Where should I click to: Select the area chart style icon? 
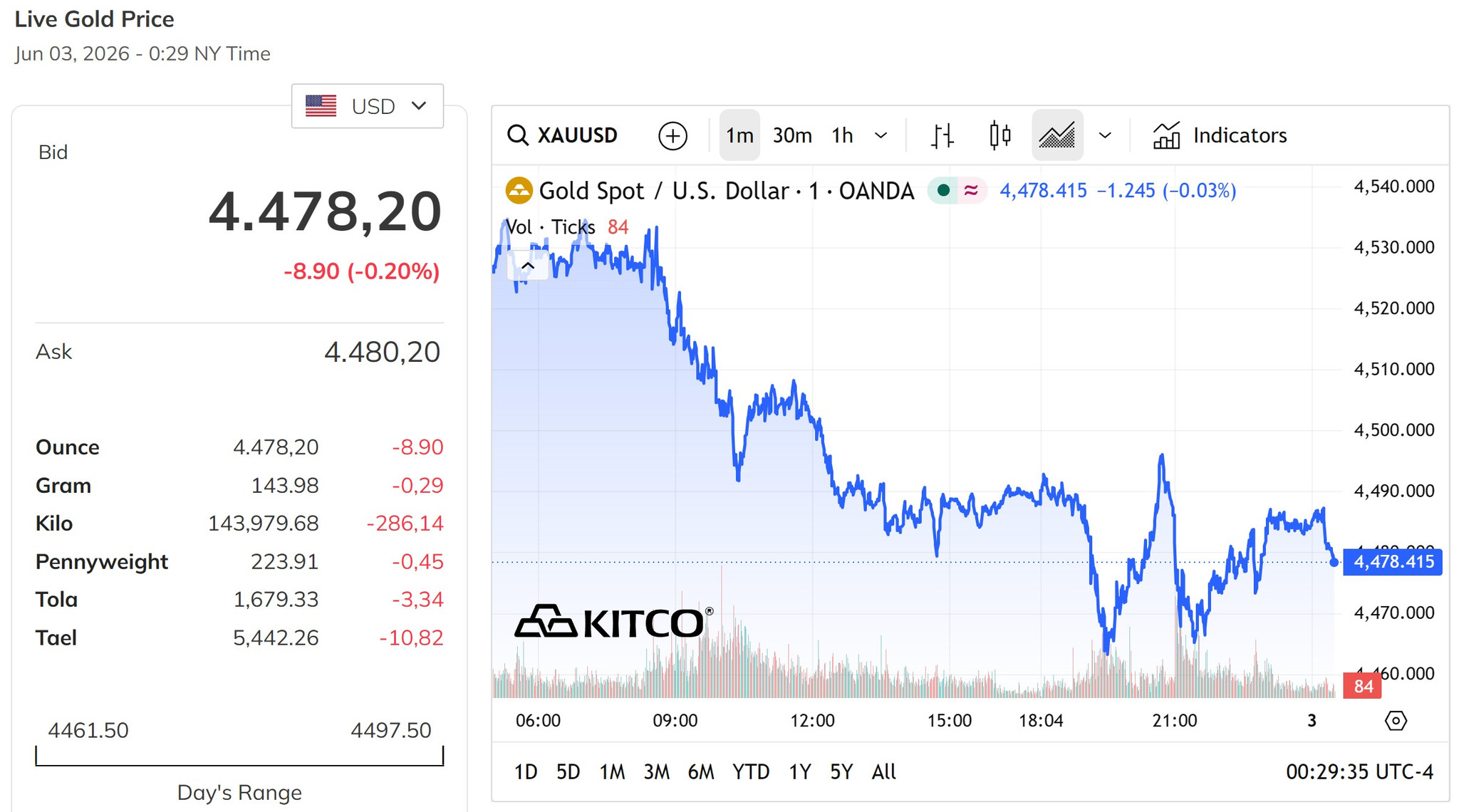[x=1057, y=135]
